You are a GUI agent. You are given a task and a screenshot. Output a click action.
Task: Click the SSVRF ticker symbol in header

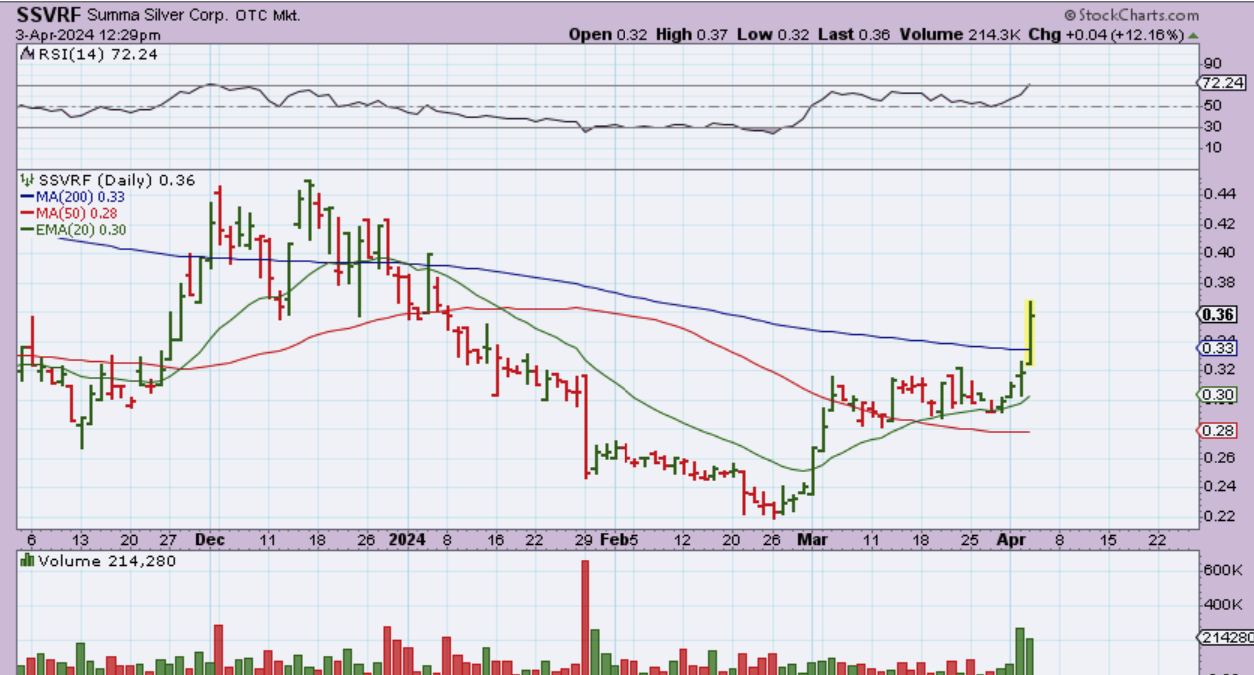pos(47,15)
